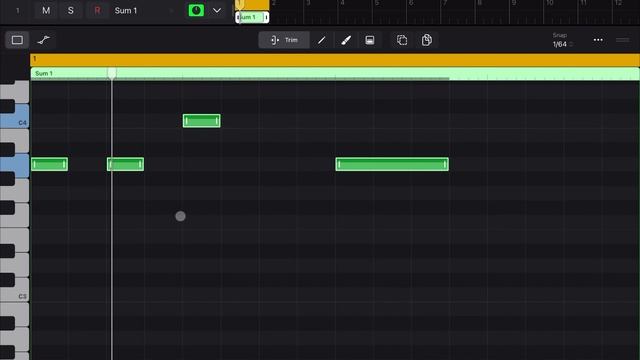Open the automation curve view icon
This screenshot has width=640, height=360.
tap(43, 40)
